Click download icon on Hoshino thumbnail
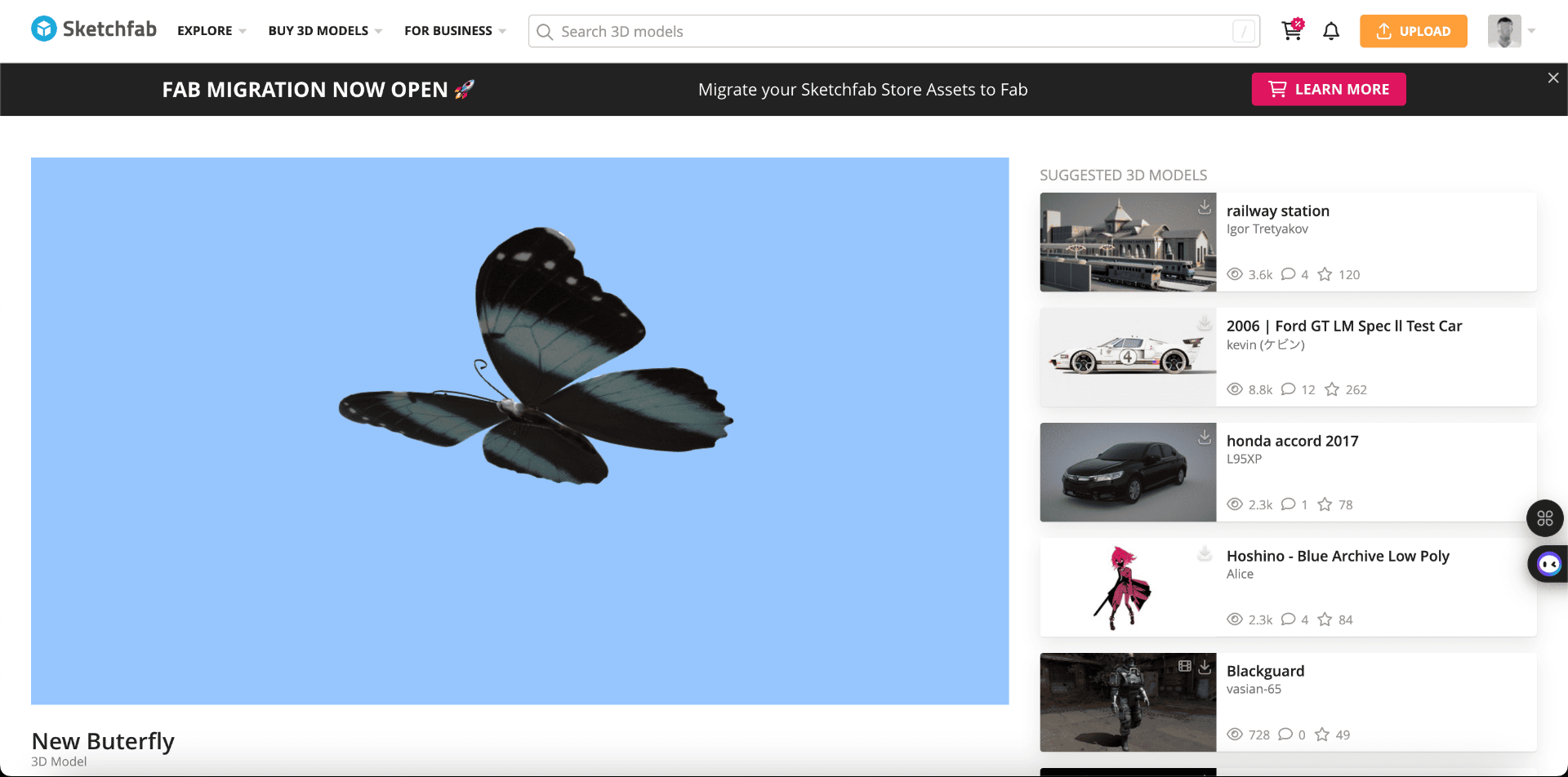Viewport: 1568px width, 777px height. tap(1205, 553)
